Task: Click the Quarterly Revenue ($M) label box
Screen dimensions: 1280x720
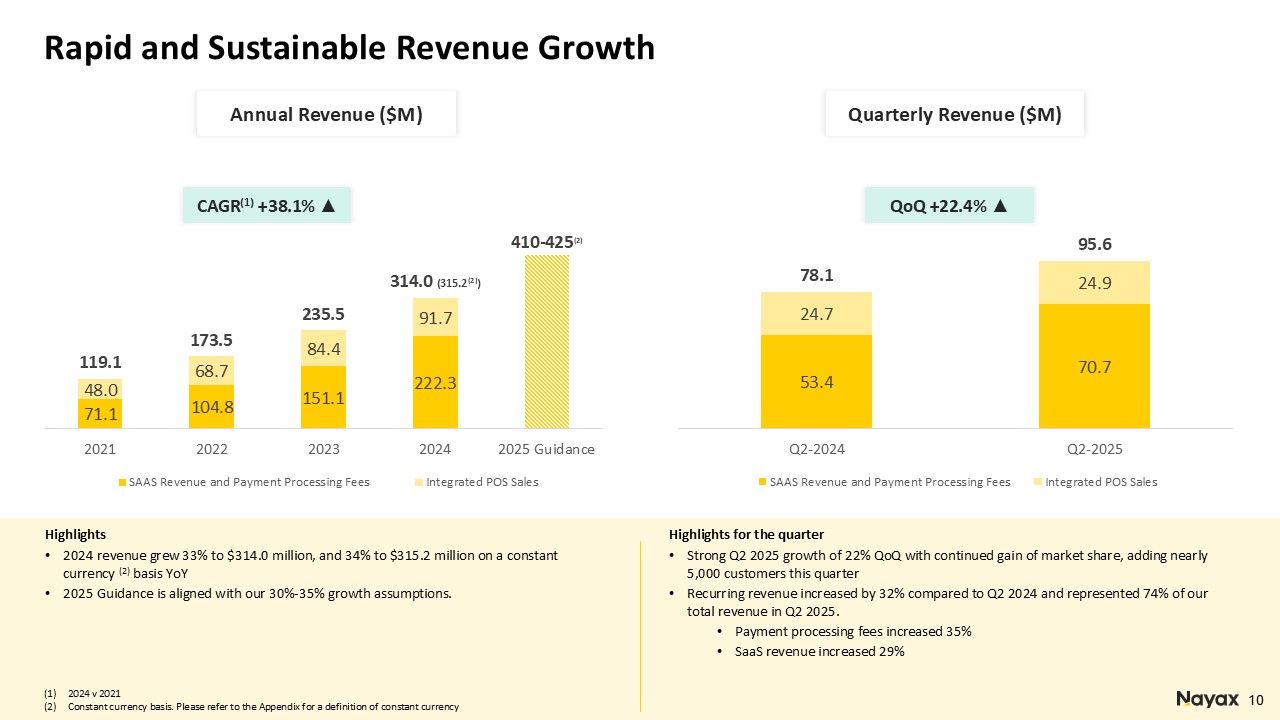Action: click(954, 115)
